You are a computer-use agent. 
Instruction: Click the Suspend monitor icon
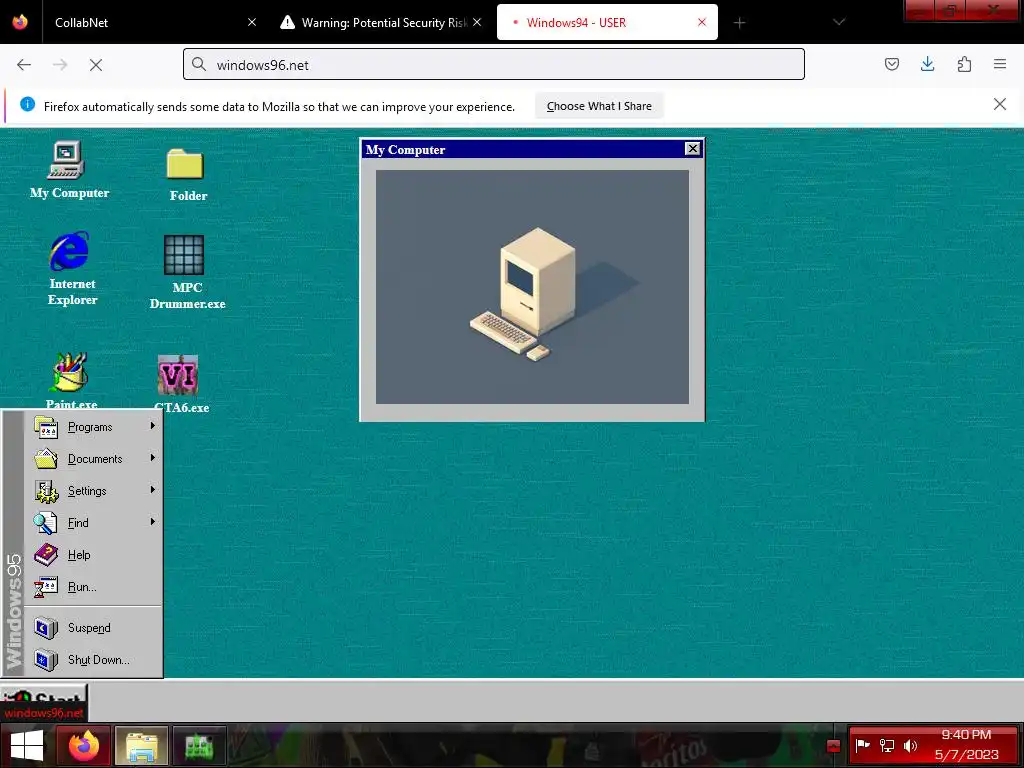coord(46,628)
